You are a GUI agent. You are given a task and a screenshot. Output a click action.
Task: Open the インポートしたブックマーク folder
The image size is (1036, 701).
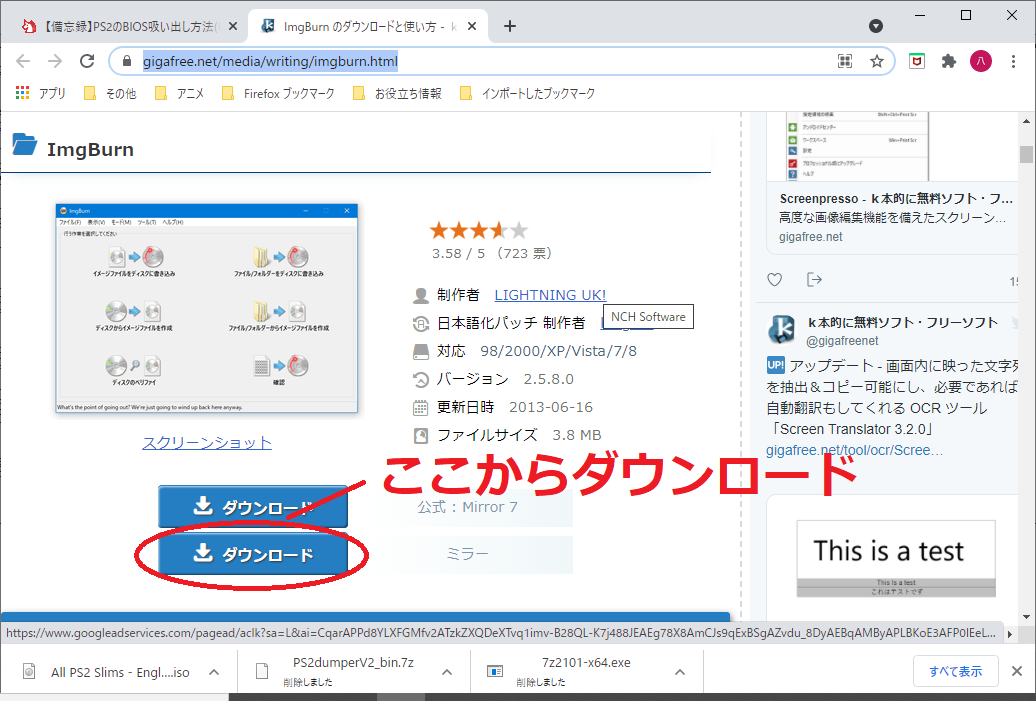pyautogui.click(x=527, y=93)
